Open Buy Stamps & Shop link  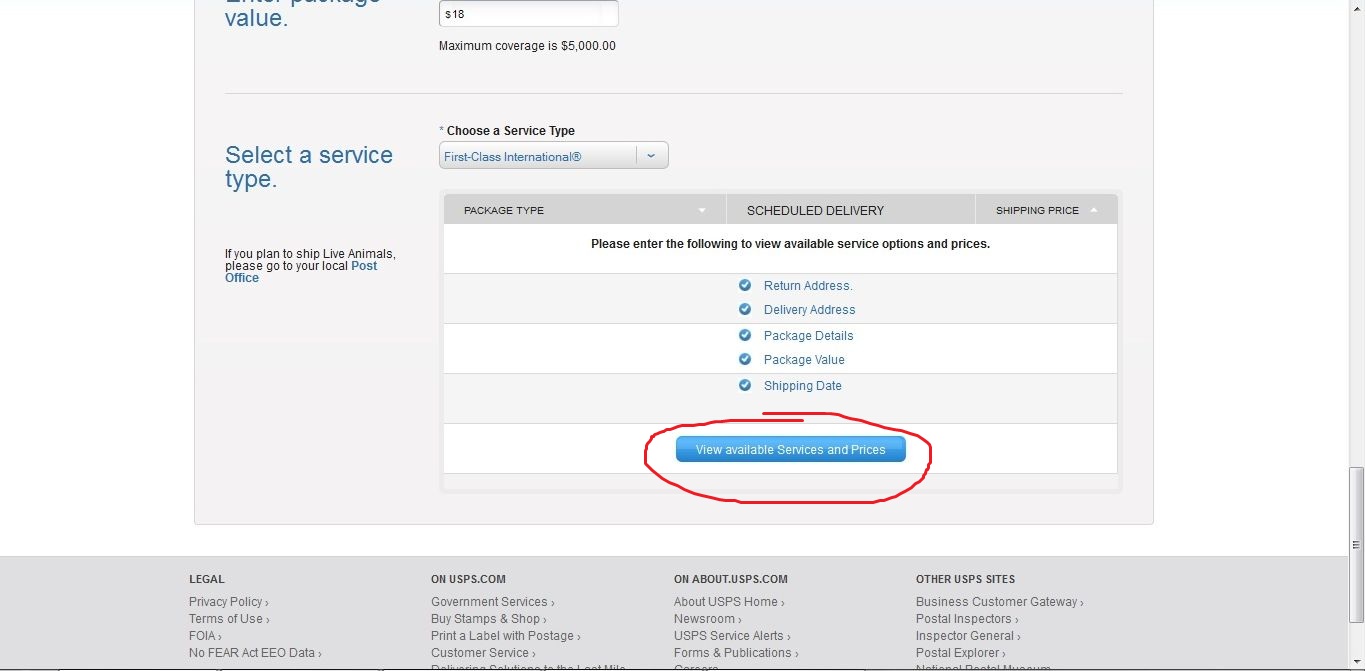point(485,619)
